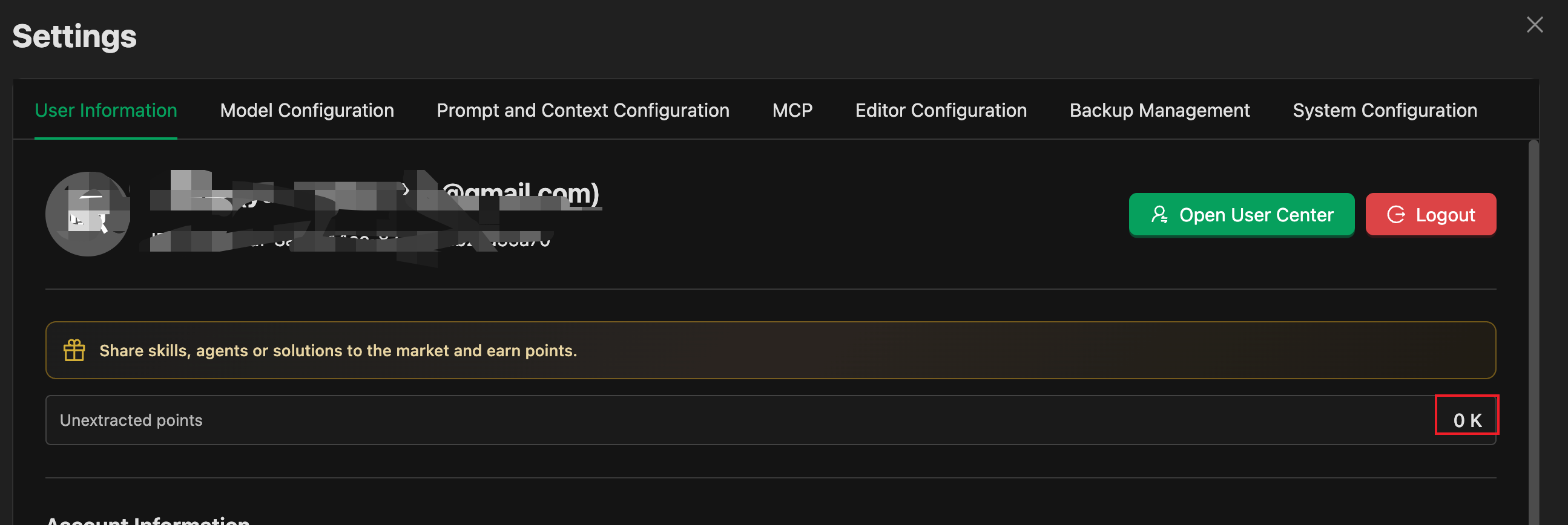Screen dimensions: 1568x525
Task: Switch to the Backup Management tab
Action: (x=1159, y=111)
